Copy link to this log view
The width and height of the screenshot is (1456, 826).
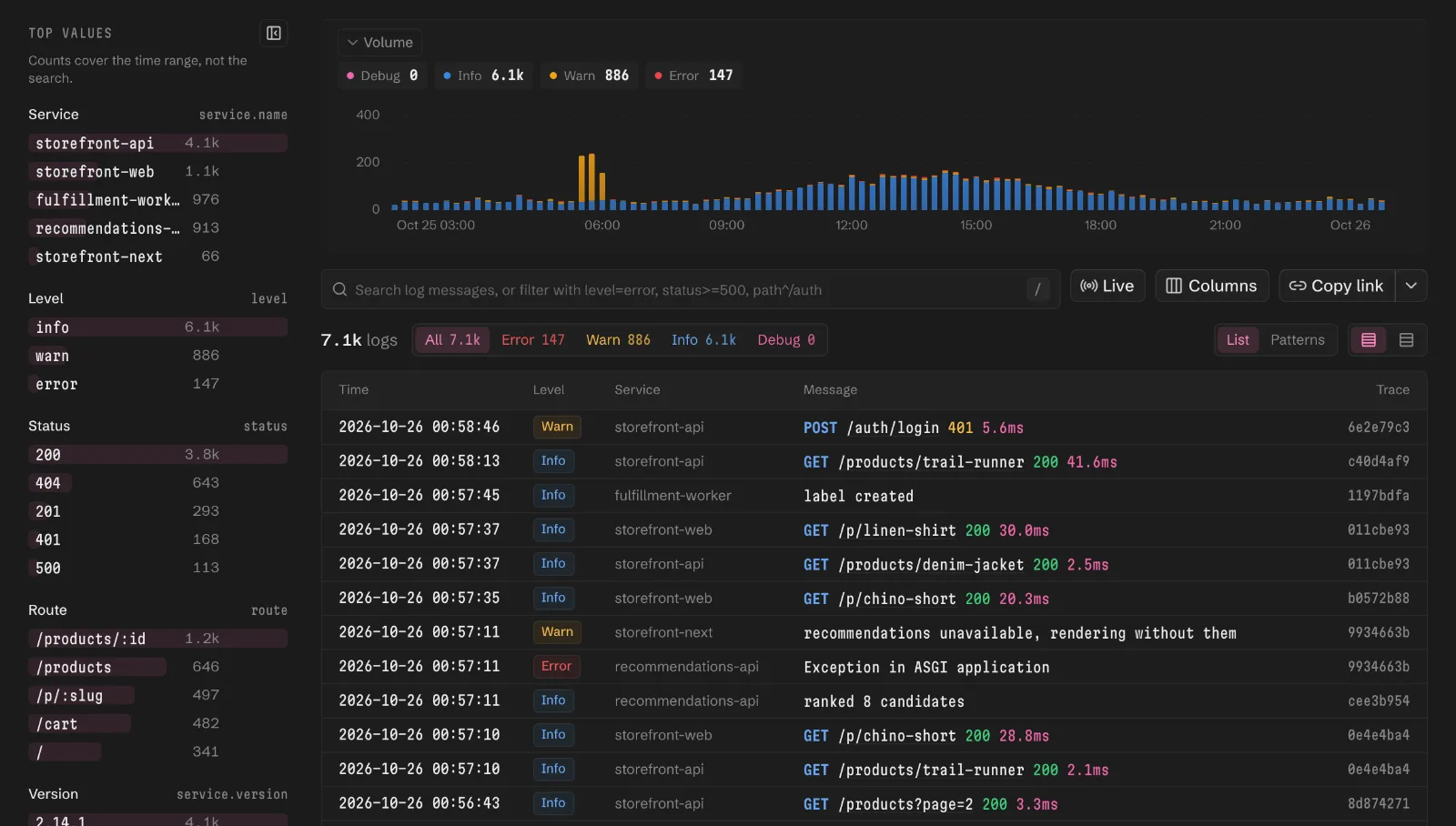point(1337,286)
